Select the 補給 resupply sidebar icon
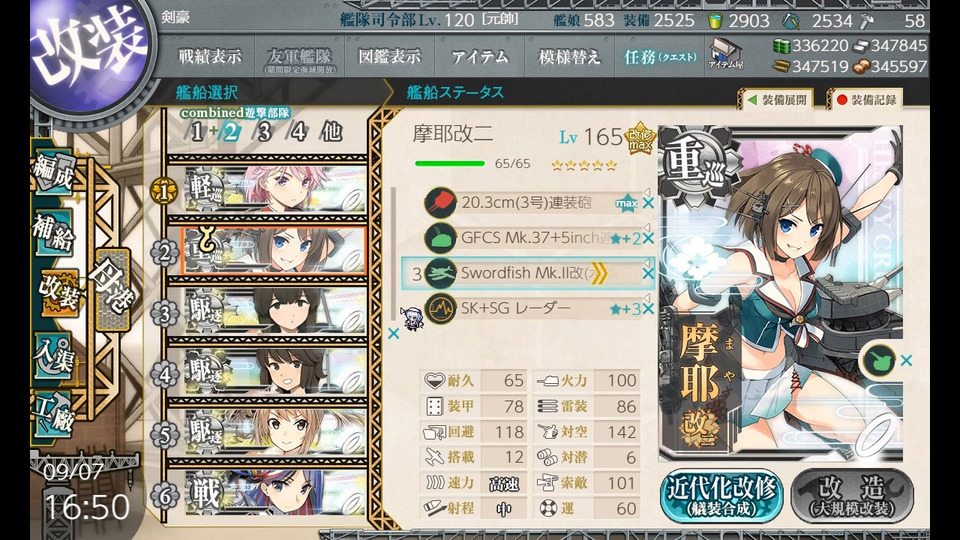Viewport: 960px width, 540px height. coord(54,233)
